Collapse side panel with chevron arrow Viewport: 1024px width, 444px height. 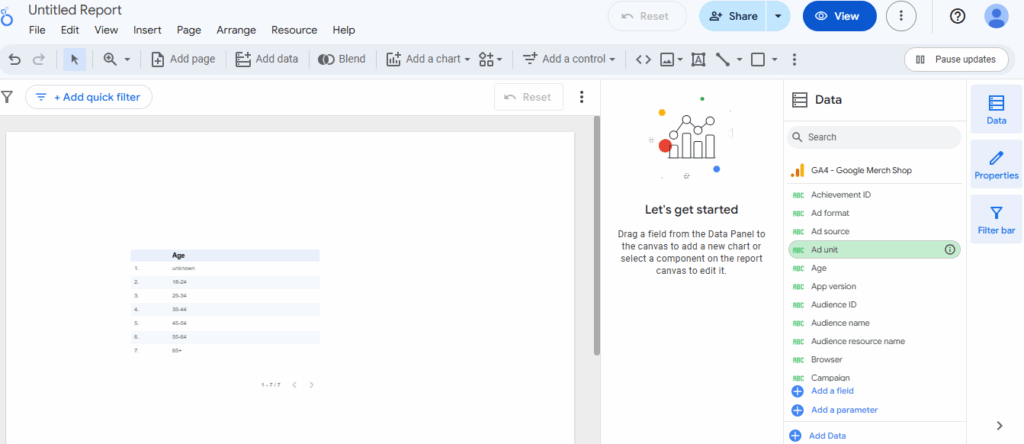[x=999, y=426]
